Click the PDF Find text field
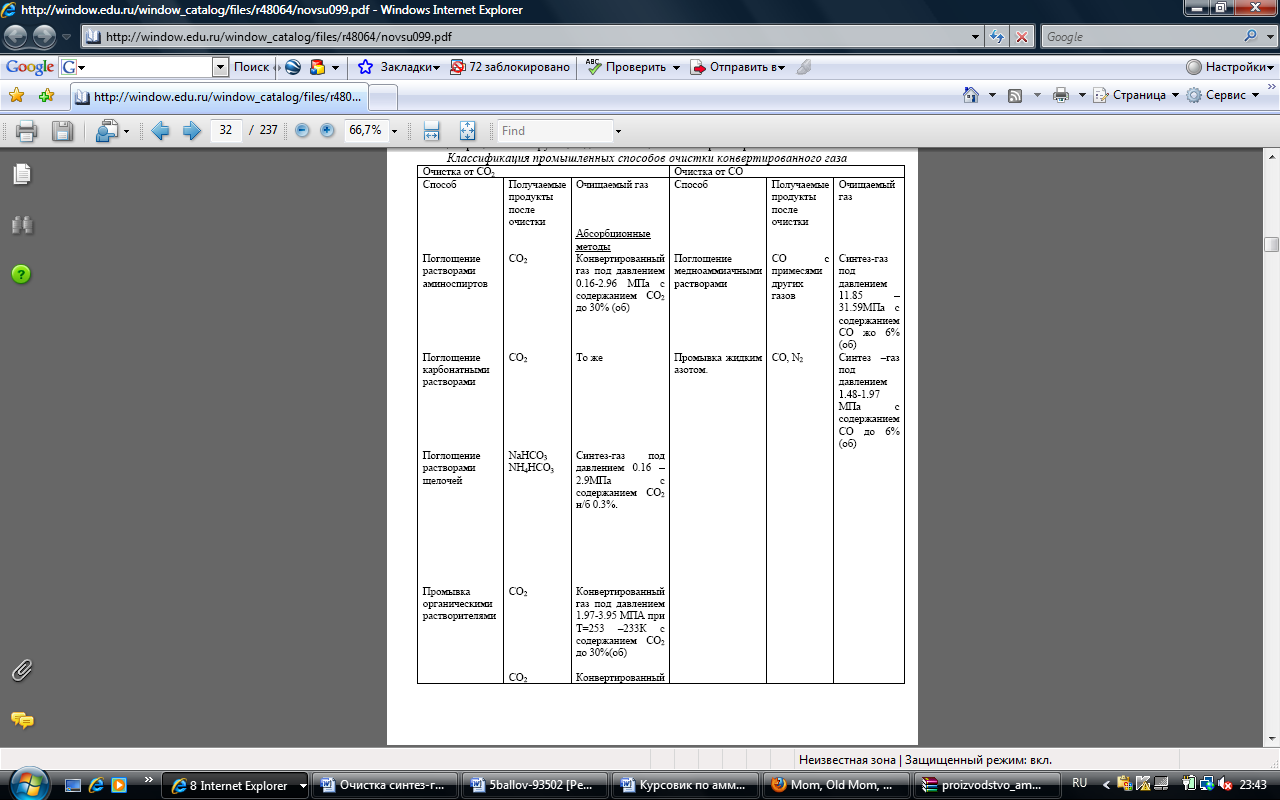 [555, 131]
